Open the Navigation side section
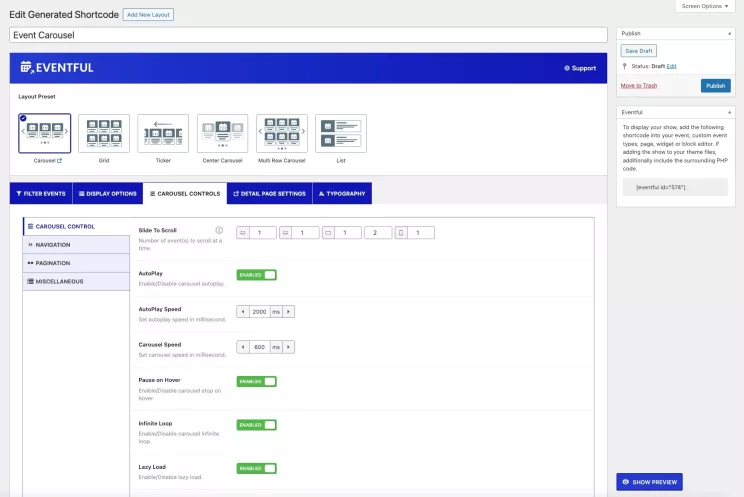744x497 pixels. pos(76,244)
